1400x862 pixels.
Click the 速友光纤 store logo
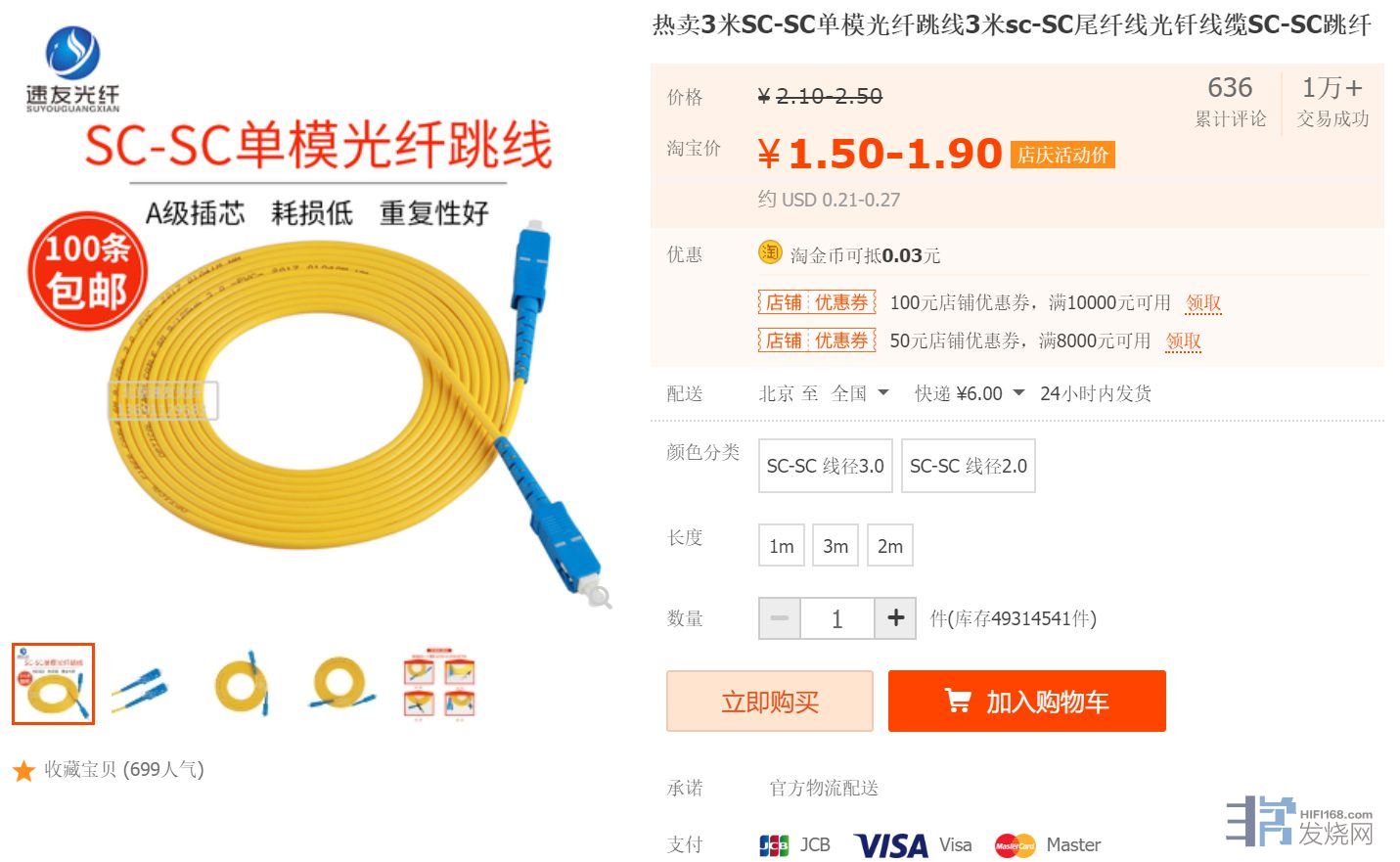pyautogui.click(x=72, y=68)
